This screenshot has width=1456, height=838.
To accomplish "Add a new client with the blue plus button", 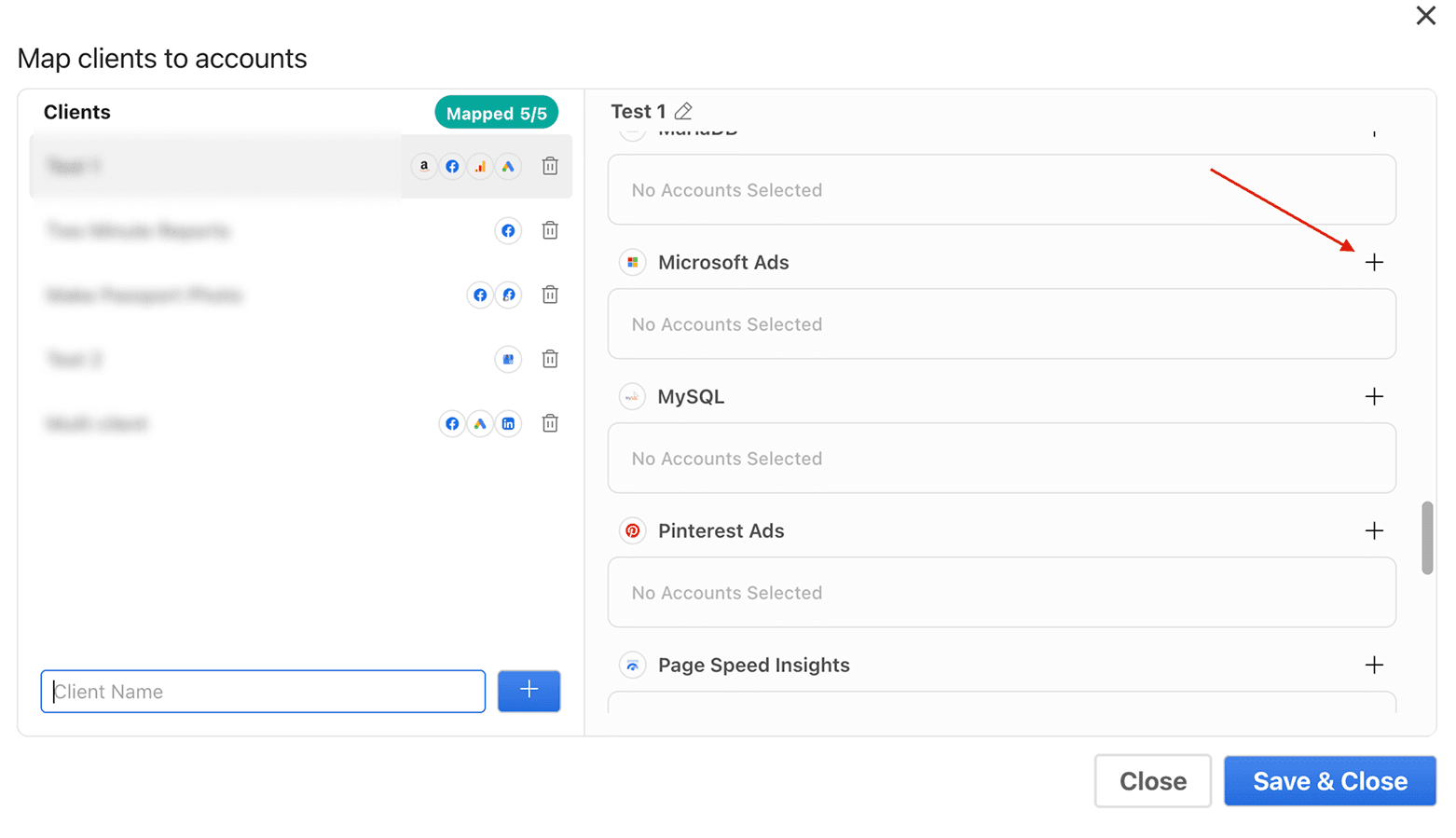I will (x=529, y=691).
